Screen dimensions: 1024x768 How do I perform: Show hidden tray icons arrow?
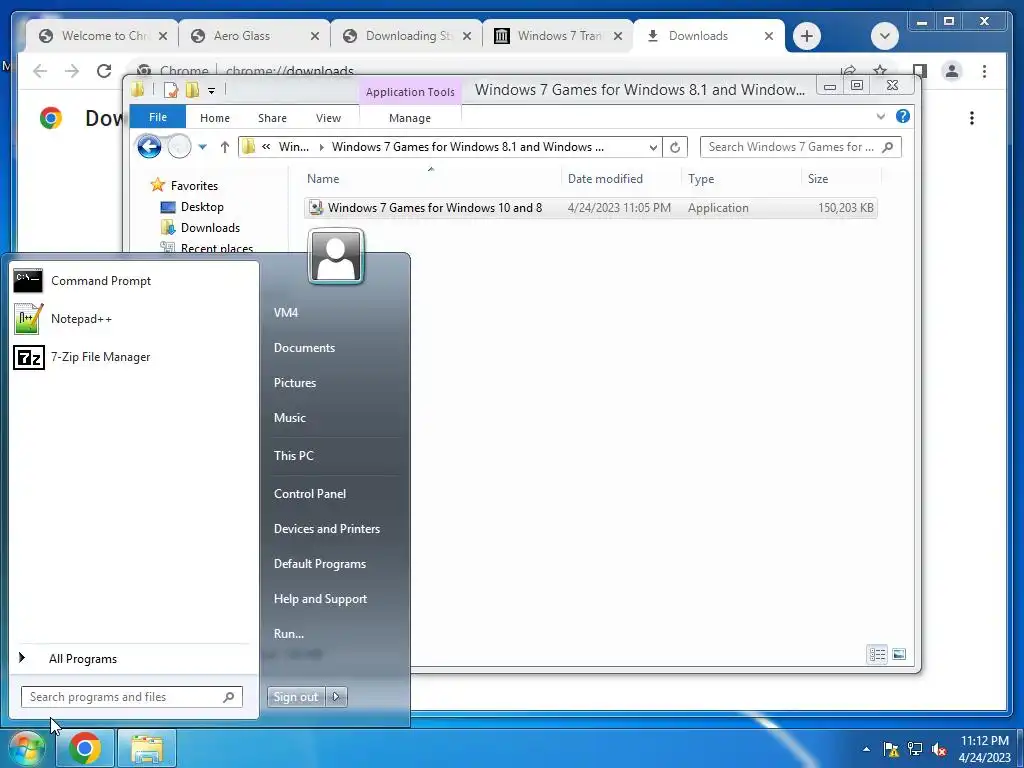867,749
